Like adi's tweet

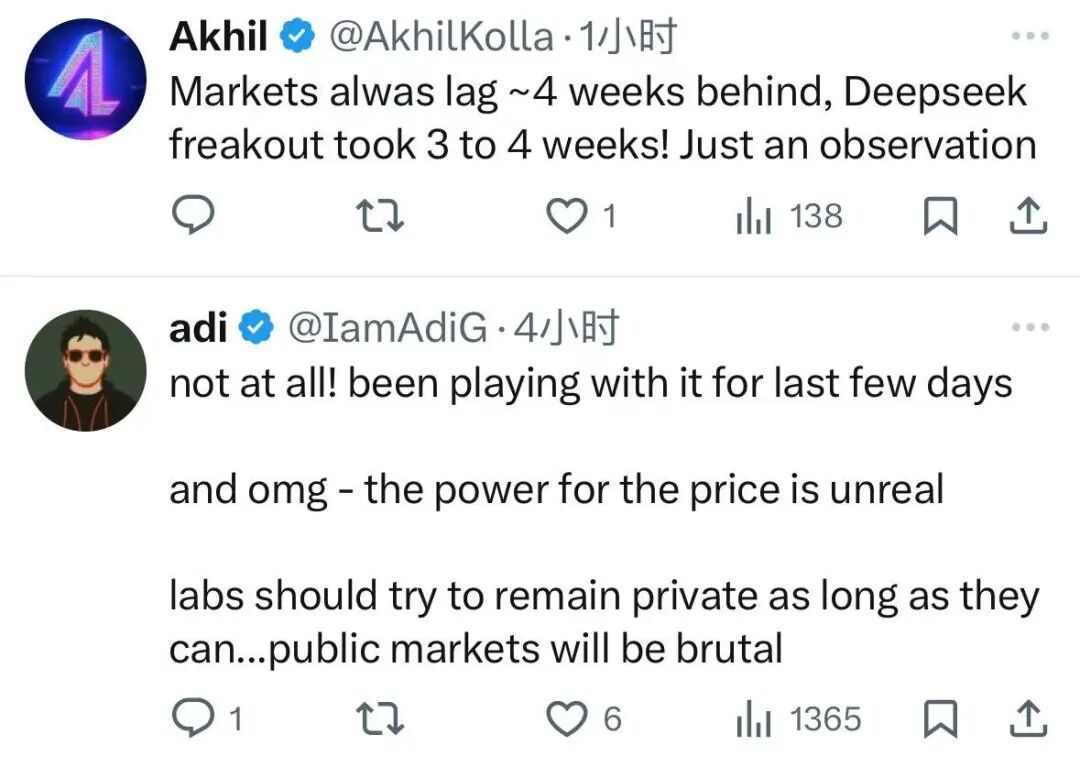point(570,718)
